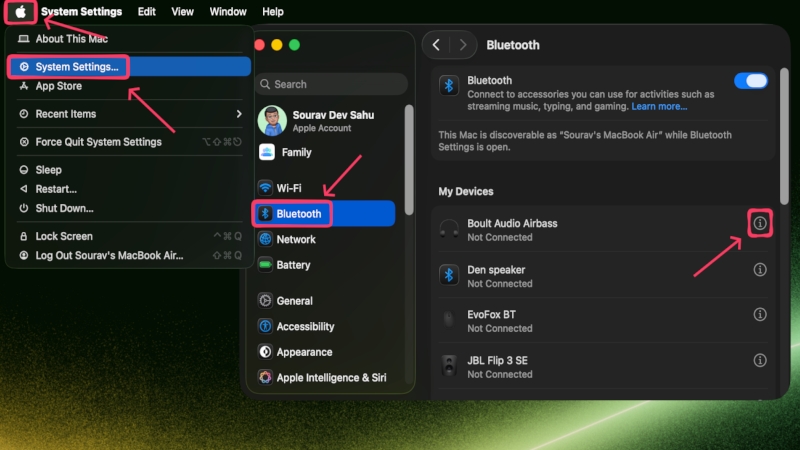Select Sleep from the Apple menu
The image size is (800, 450).
pyautogui.click(x=129, y=170)
